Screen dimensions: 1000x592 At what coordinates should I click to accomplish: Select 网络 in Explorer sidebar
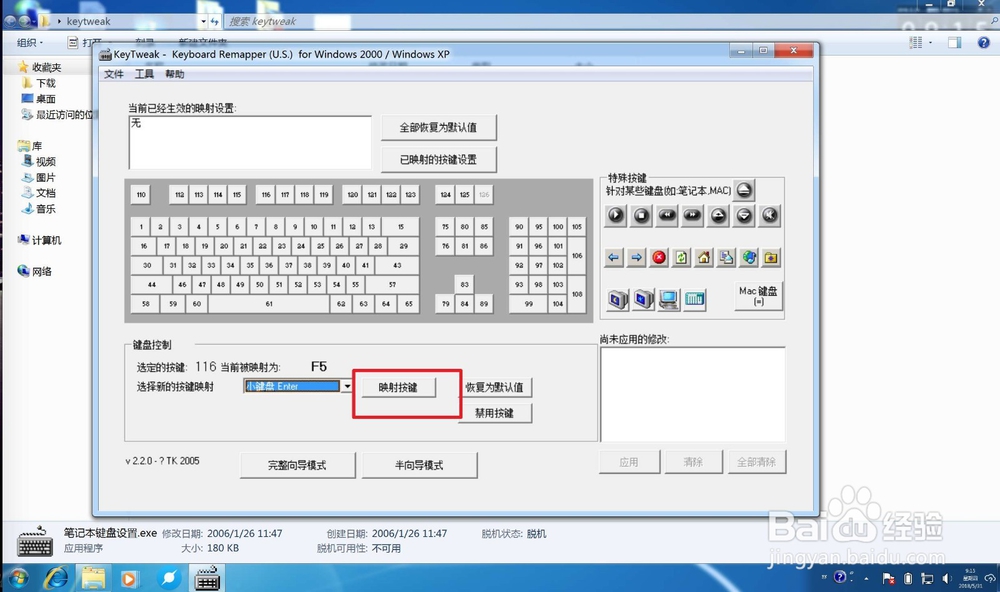42,271
